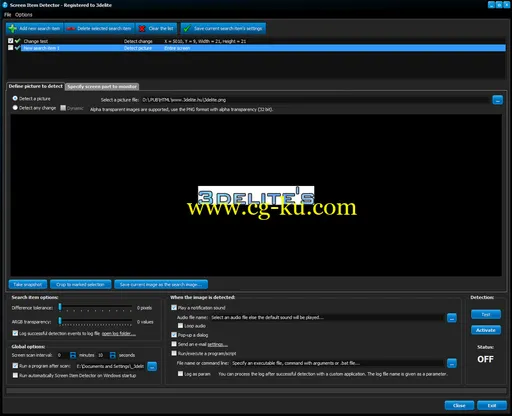
Task: Click the seconds spinner arrows
Action: 113,355
